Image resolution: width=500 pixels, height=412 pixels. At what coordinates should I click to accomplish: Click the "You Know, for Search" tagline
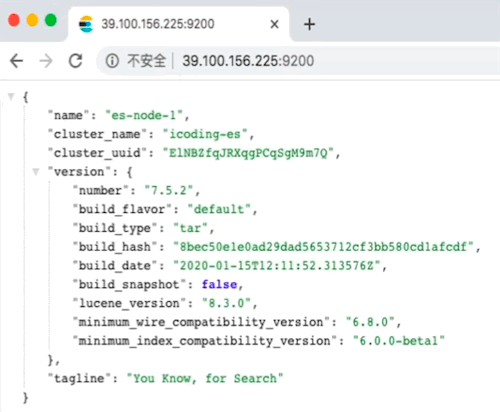coord(205,378)
